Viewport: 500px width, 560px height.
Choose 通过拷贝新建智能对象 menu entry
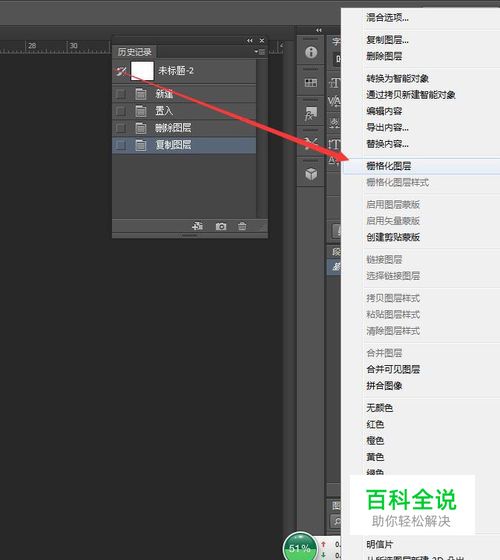pyautogui.click(x=411, y=95)
